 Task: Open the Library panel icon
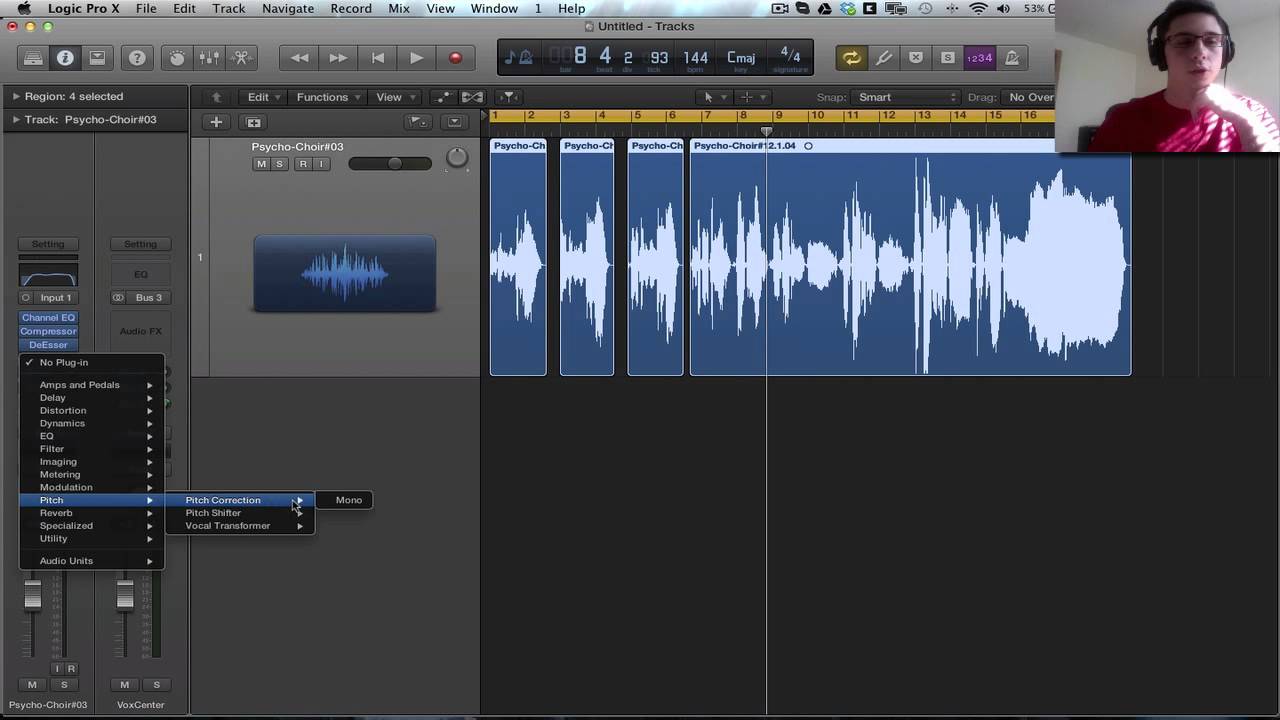[33, 58]
